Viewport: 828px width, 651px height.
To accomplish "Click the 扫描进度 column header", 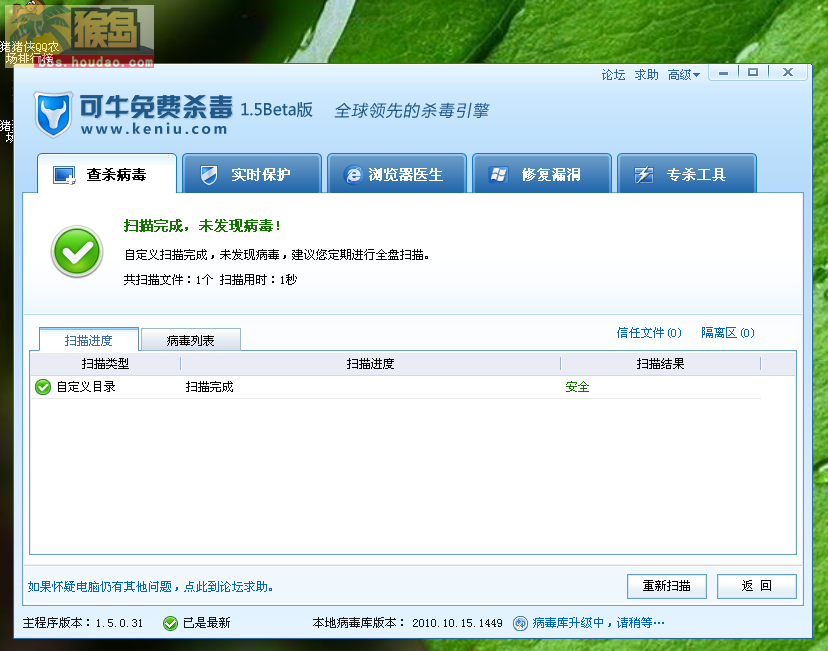I will tap(370, 364).
